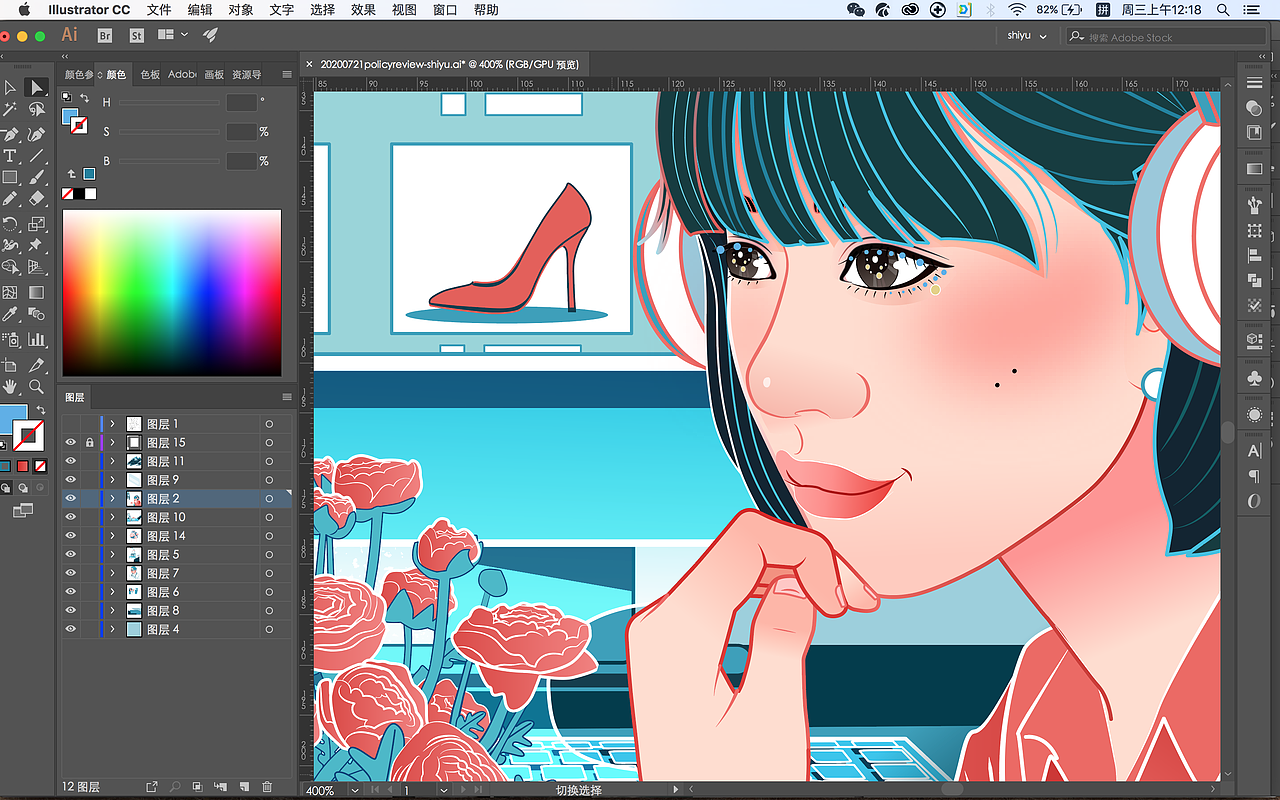
Task: Expand 图层 14 chevron
Action: [112, 536]
